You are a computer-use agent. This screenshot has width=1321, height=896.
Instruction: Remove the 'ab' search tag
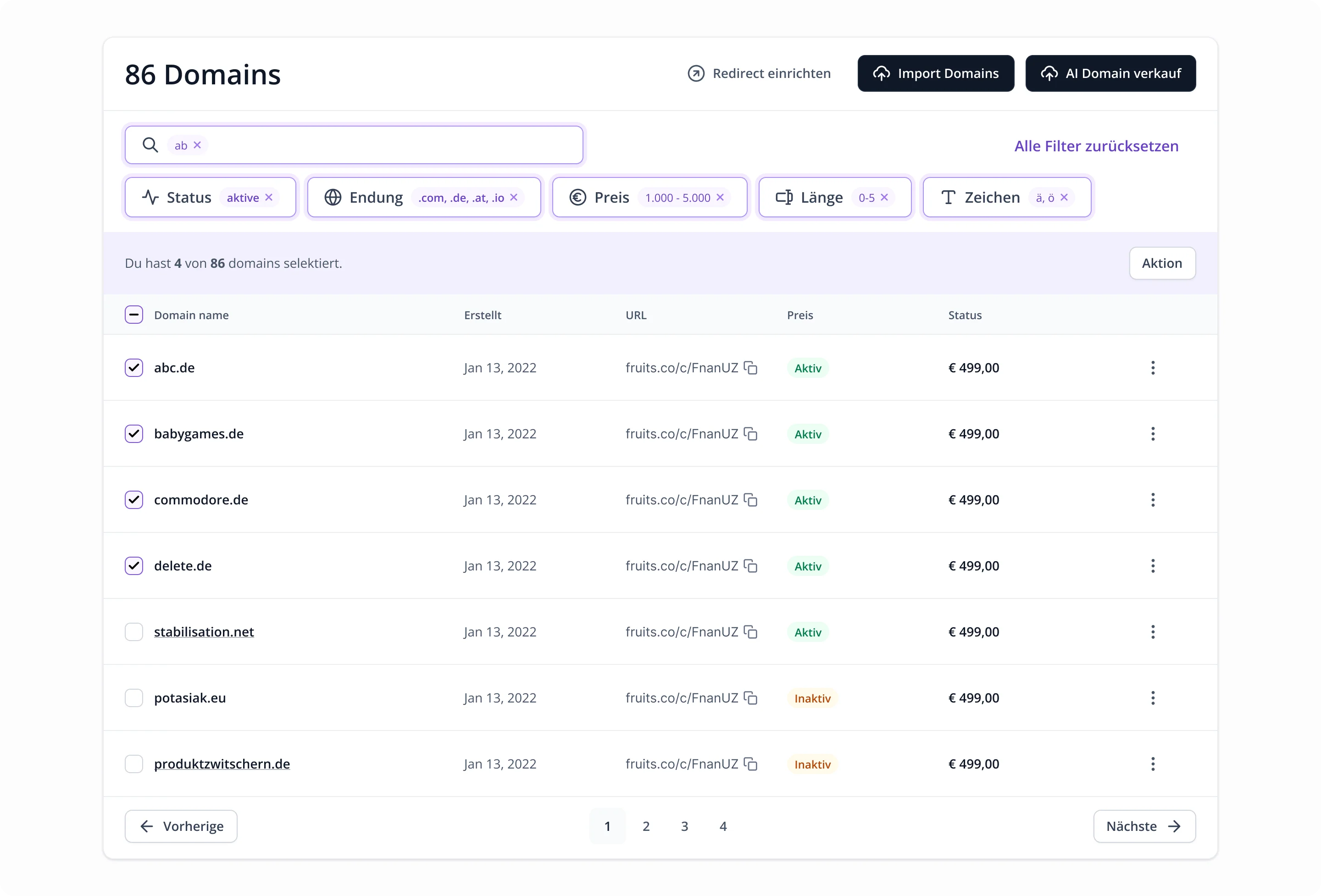(x=197, y=145)
